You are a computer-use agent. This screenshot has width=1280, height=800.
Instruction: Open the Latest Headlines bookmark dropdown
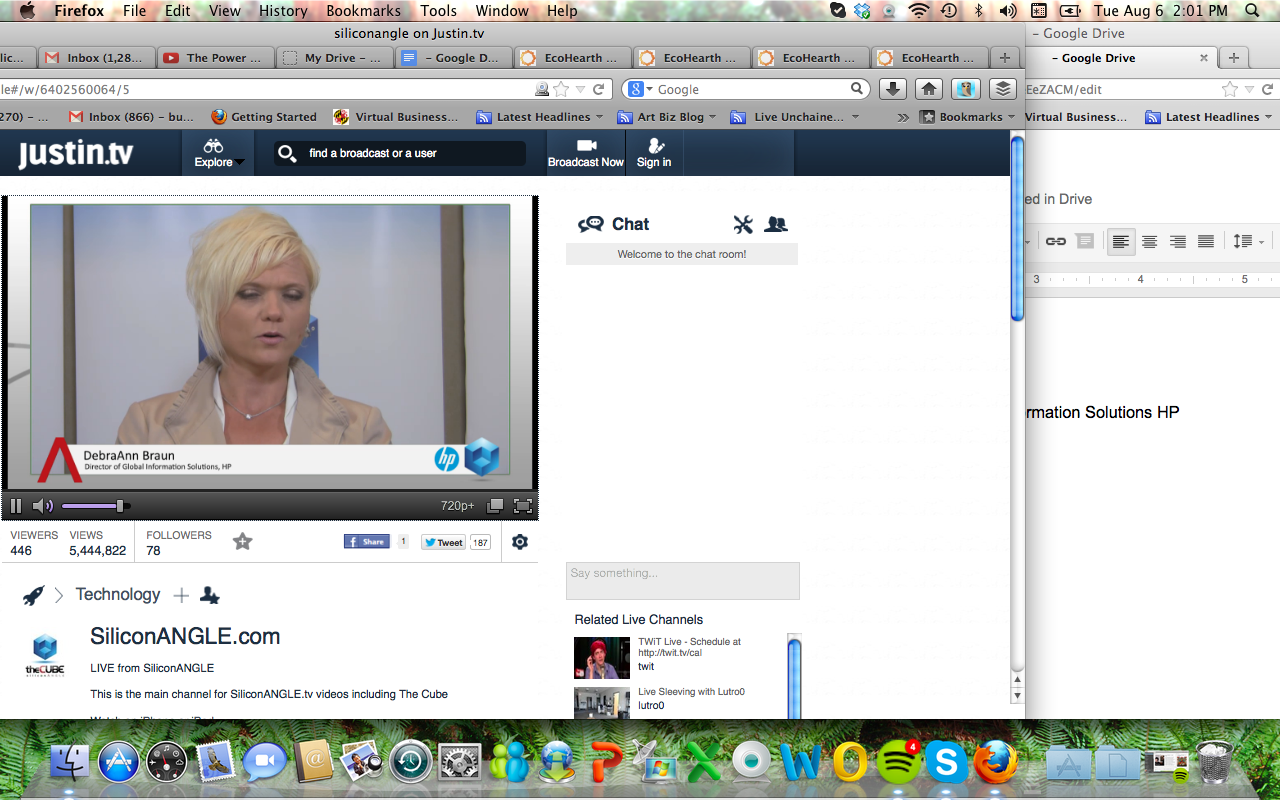point(541,117)
